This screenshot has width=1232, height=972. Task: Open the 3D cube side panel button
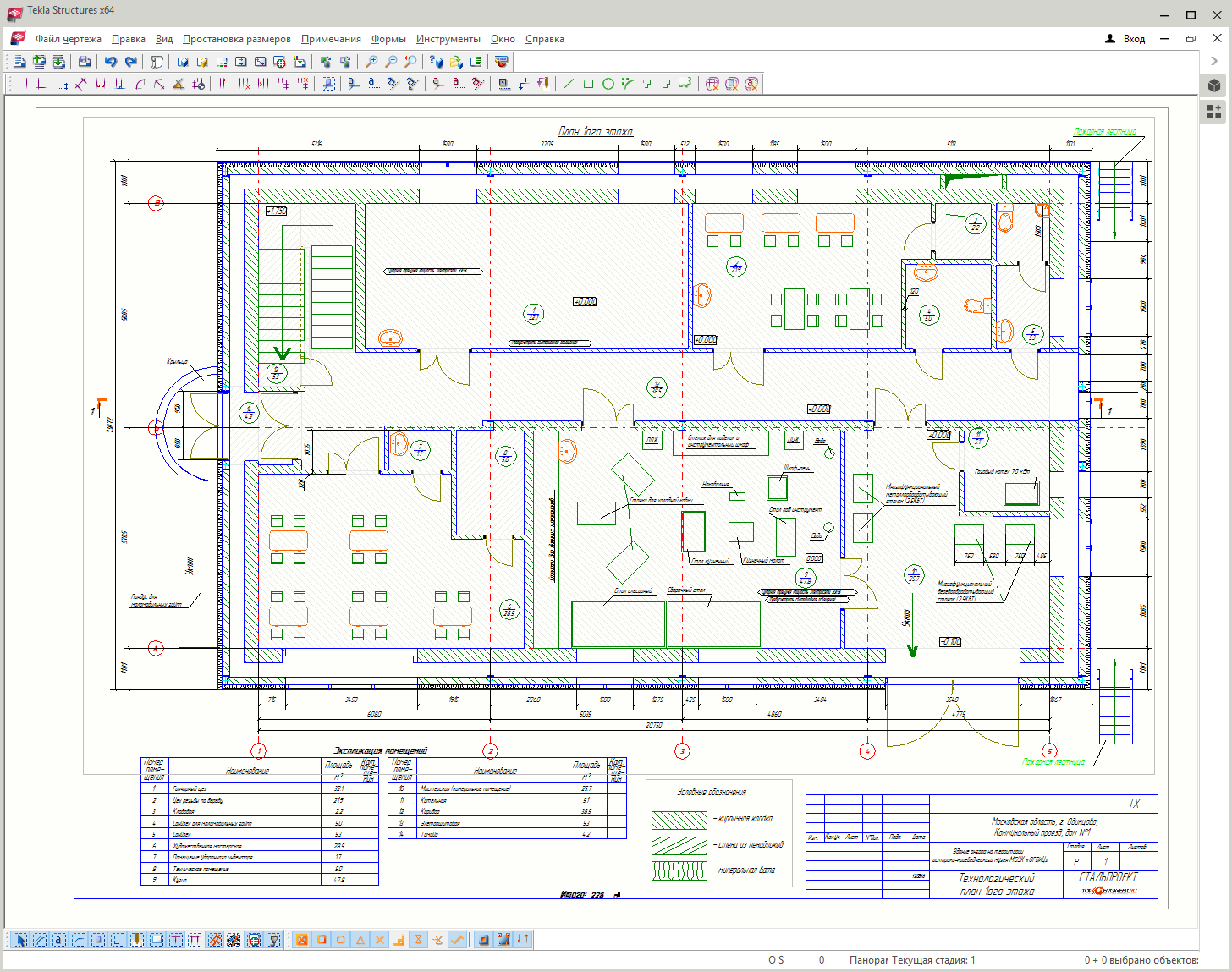(x=1214, y=85)
